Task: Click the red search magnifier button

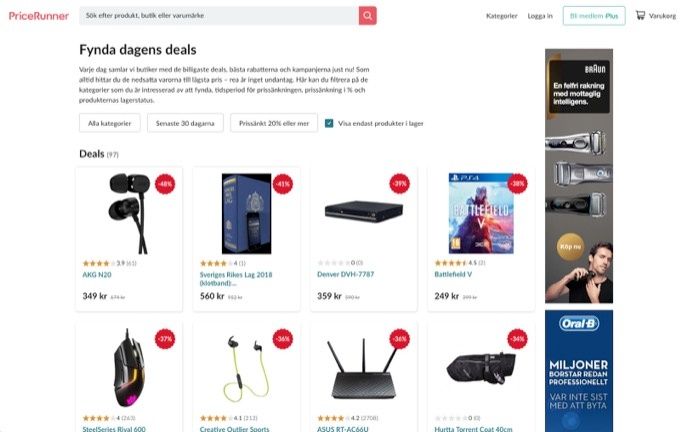Action: [367, 16]
